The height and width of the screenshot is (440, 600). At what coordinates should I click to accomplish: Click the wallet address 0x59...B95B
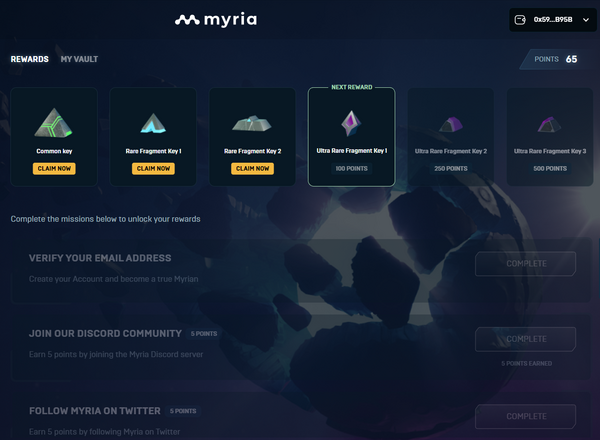[553, 20]
